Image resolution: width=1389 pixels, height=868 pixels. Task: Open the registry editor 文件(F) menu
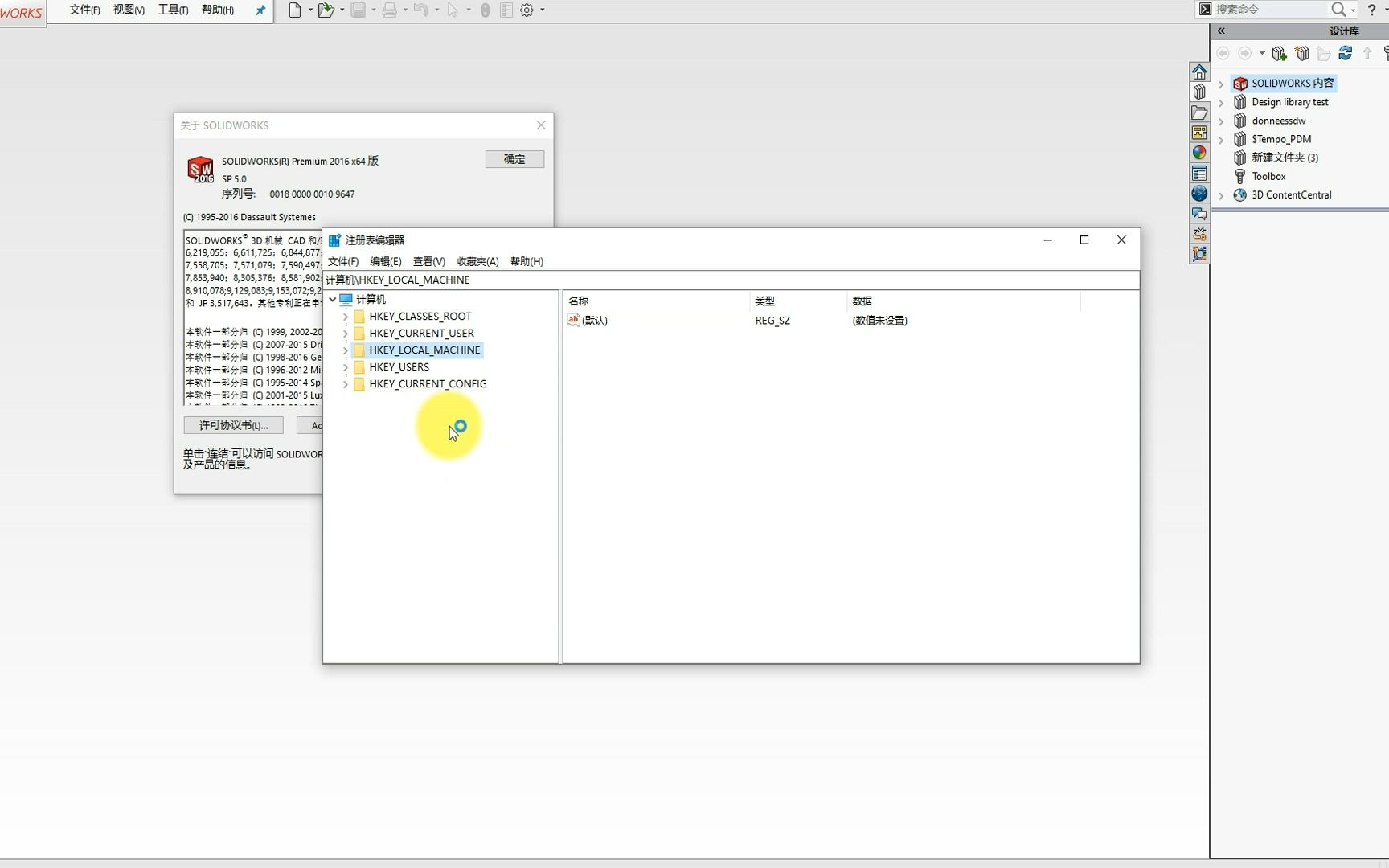(x=343, y=261)
